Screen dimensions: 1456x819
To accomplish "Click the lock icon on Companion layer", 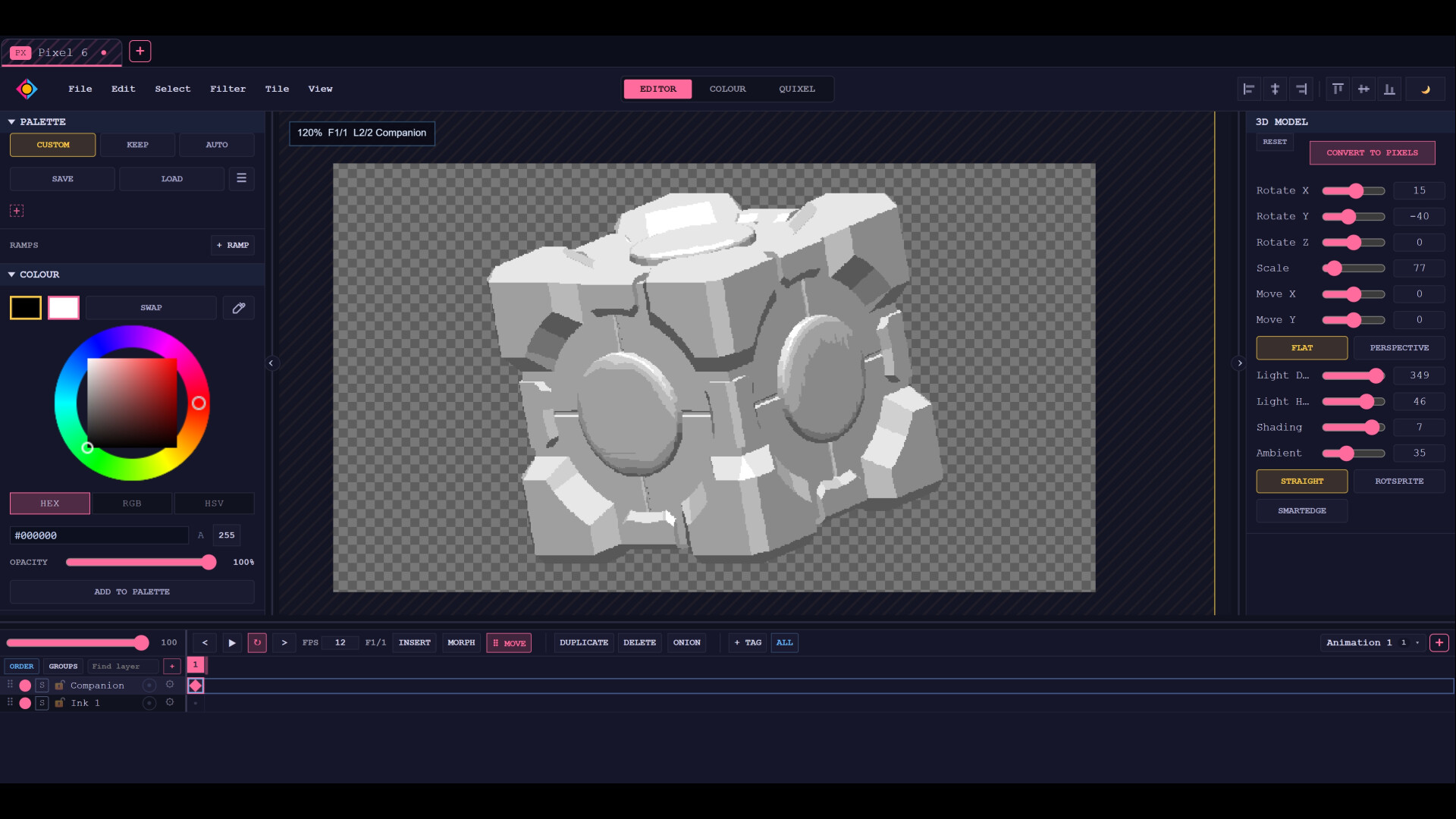I will [59, 685].
